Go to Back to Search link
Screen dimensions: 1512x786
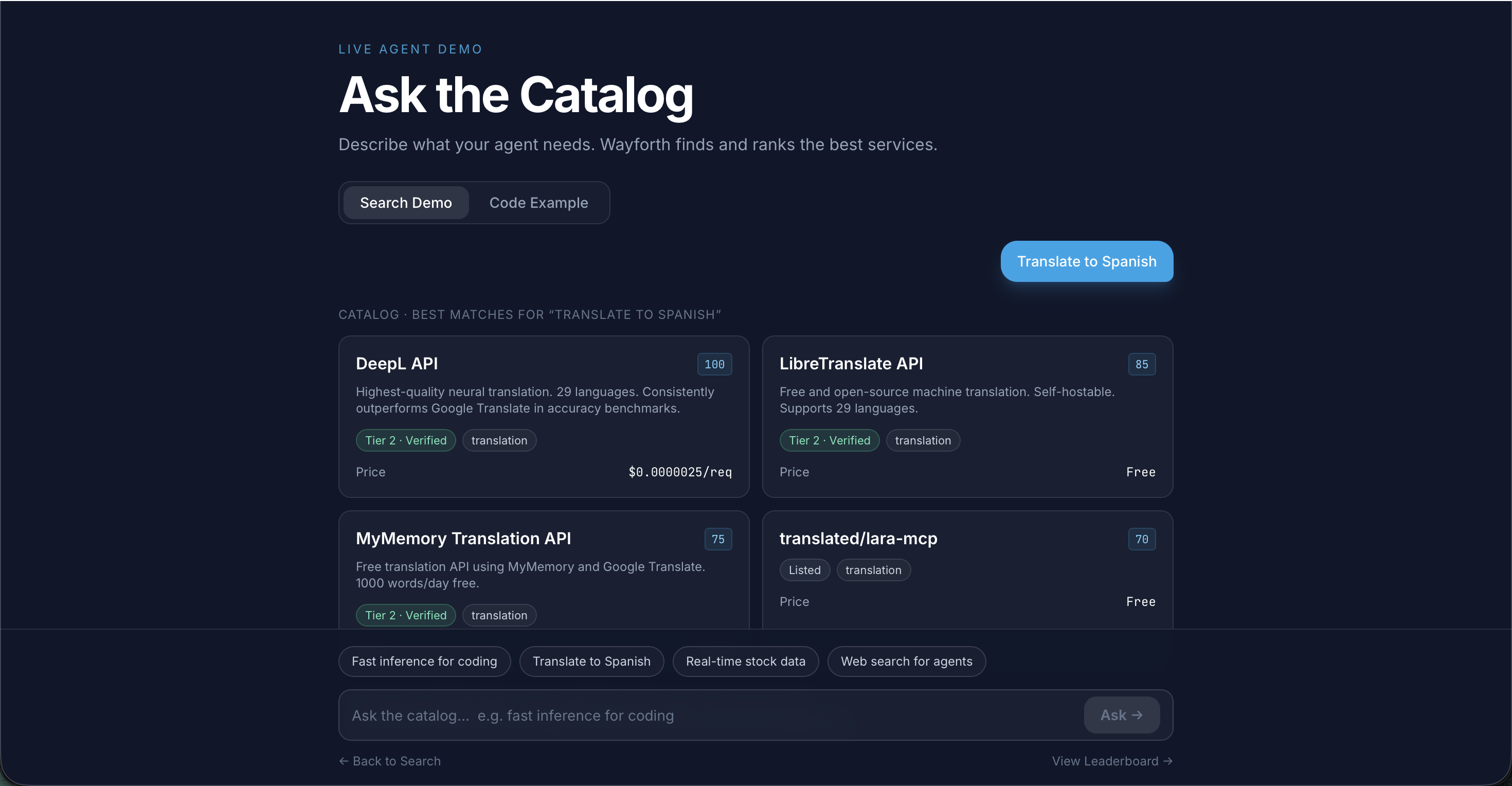pos(390,761)
